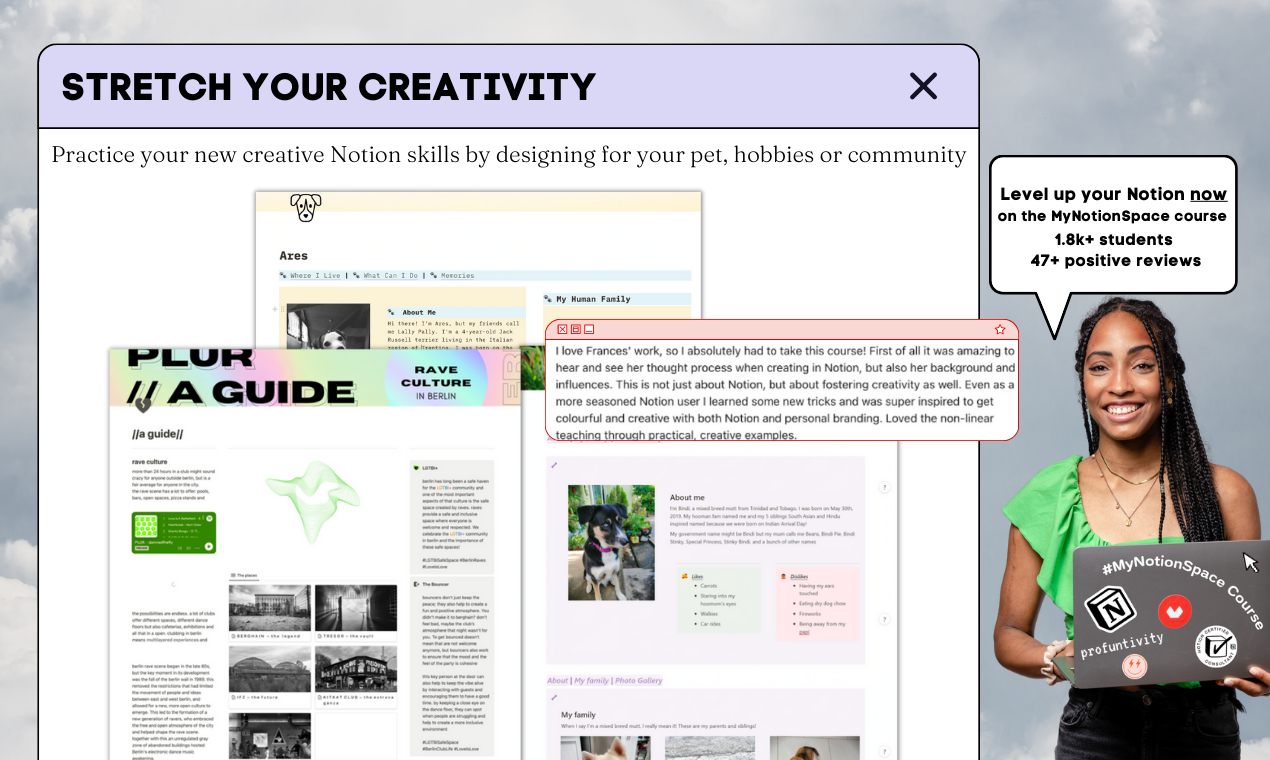
Task: Click the middle window icon on review card
Action: click(576, 329)
